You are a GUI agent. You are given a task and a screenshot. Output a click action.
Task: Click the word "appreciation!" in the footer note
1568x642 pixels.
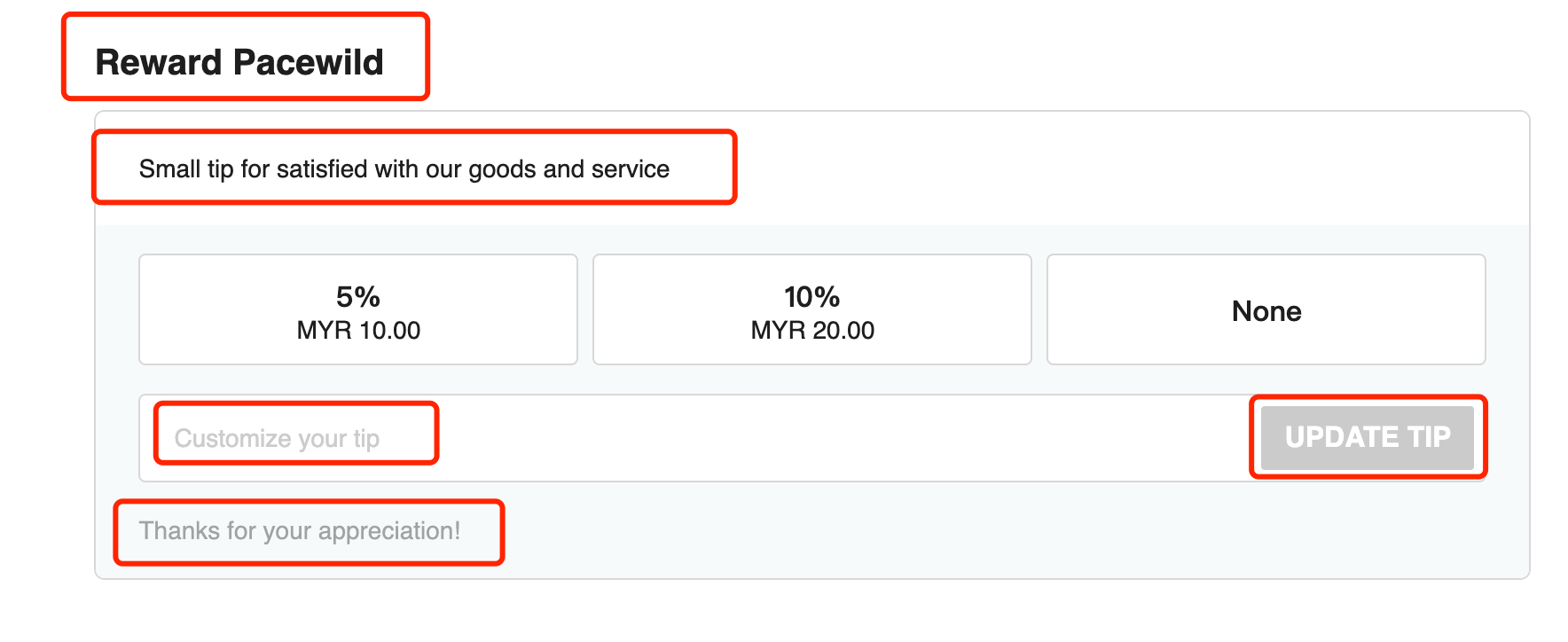(x=389, y=530)
